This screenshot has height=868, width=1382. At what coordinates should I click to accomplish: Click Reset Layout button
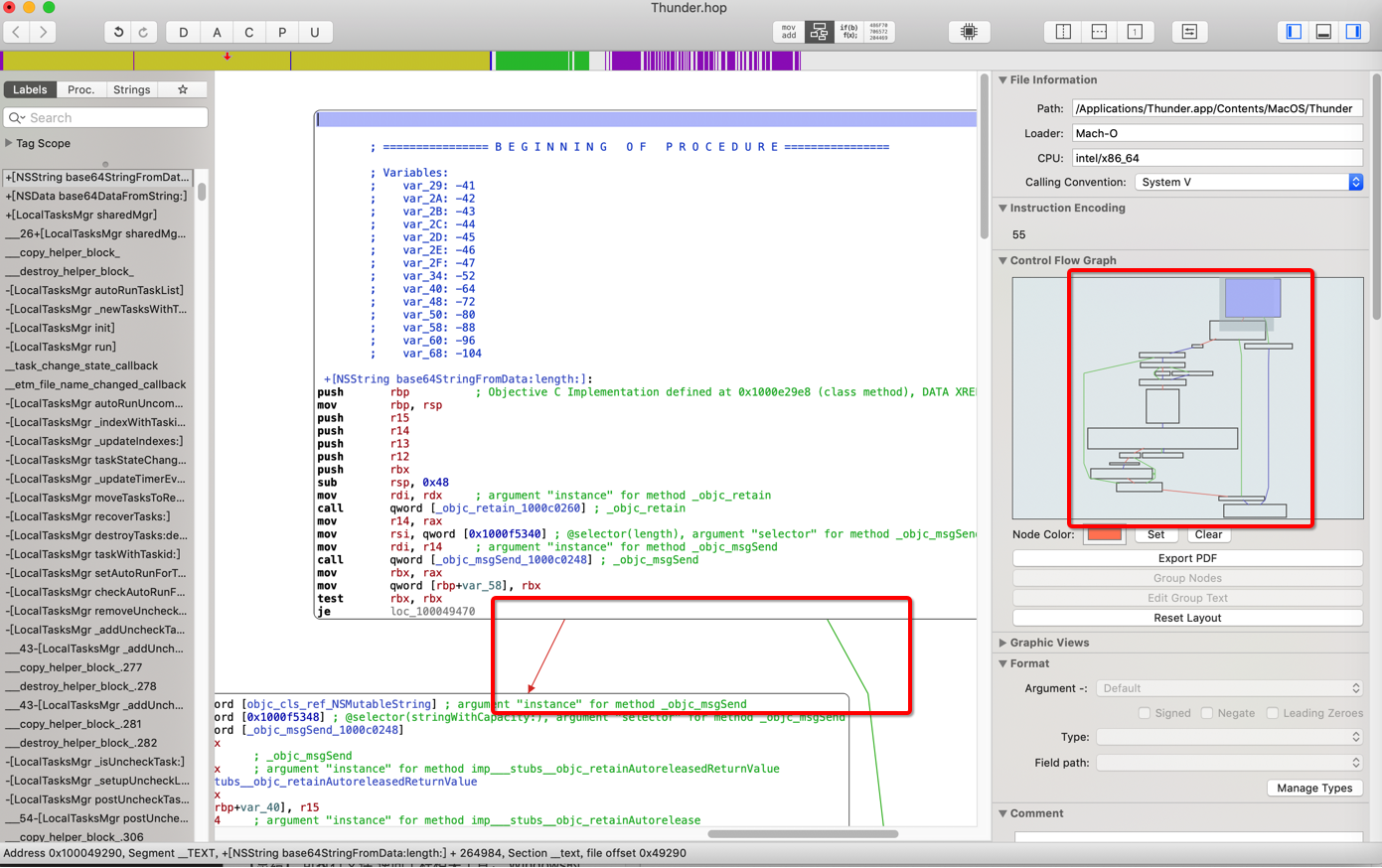pos(1187,618)
